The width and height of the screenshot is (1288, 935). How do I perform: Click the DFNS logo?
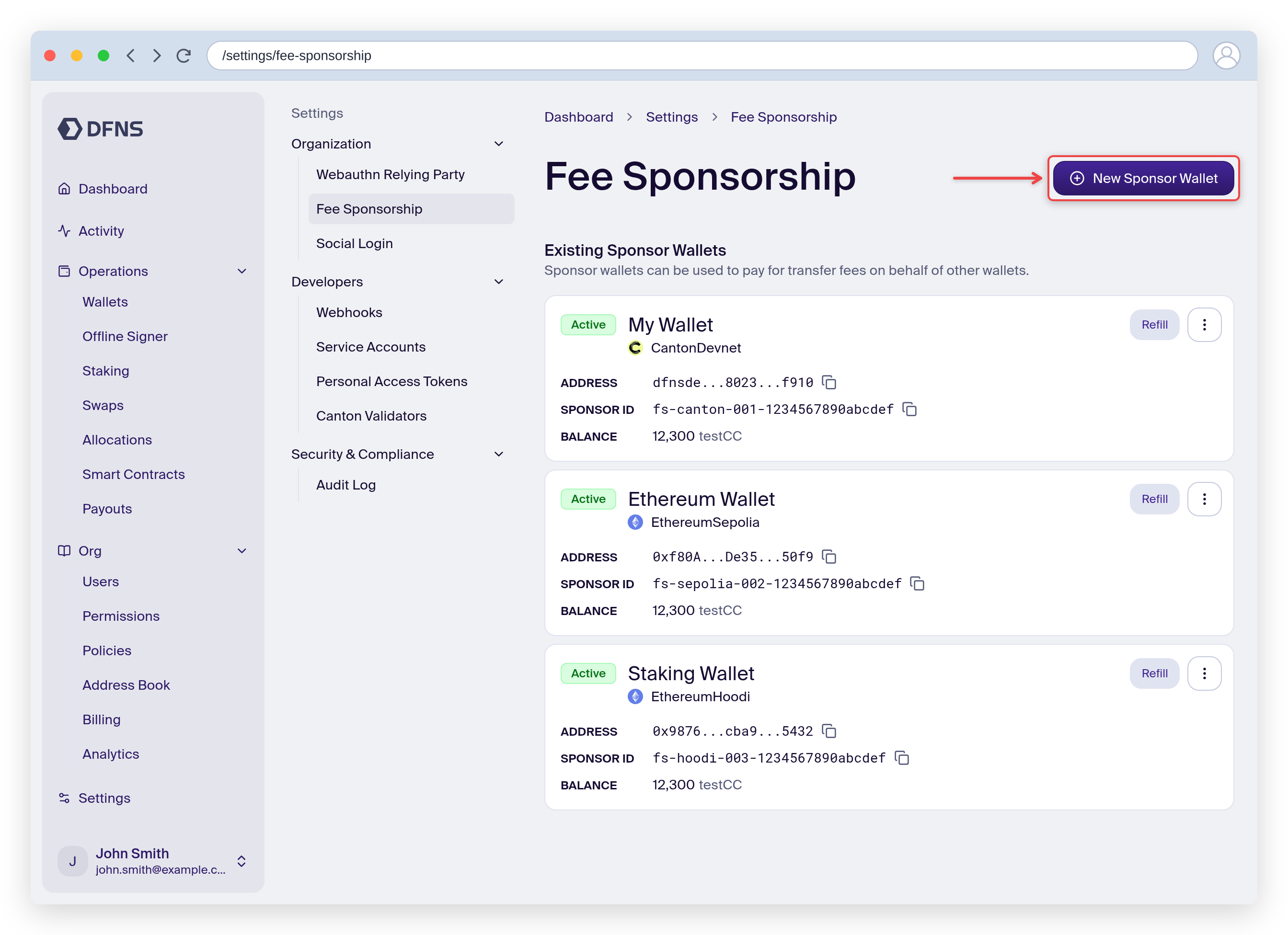[101, 129]
